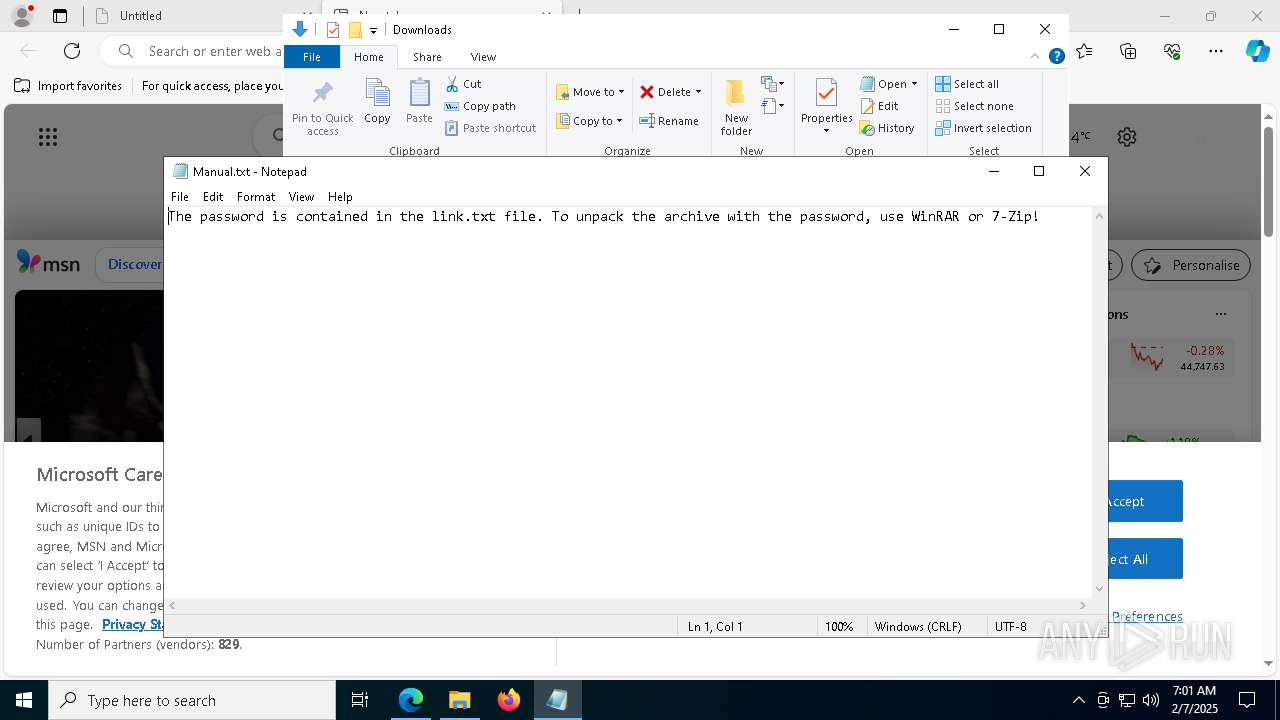Create a New folder from the ribbon
Screen dimensions: 1280x720
tap(736, 107)
